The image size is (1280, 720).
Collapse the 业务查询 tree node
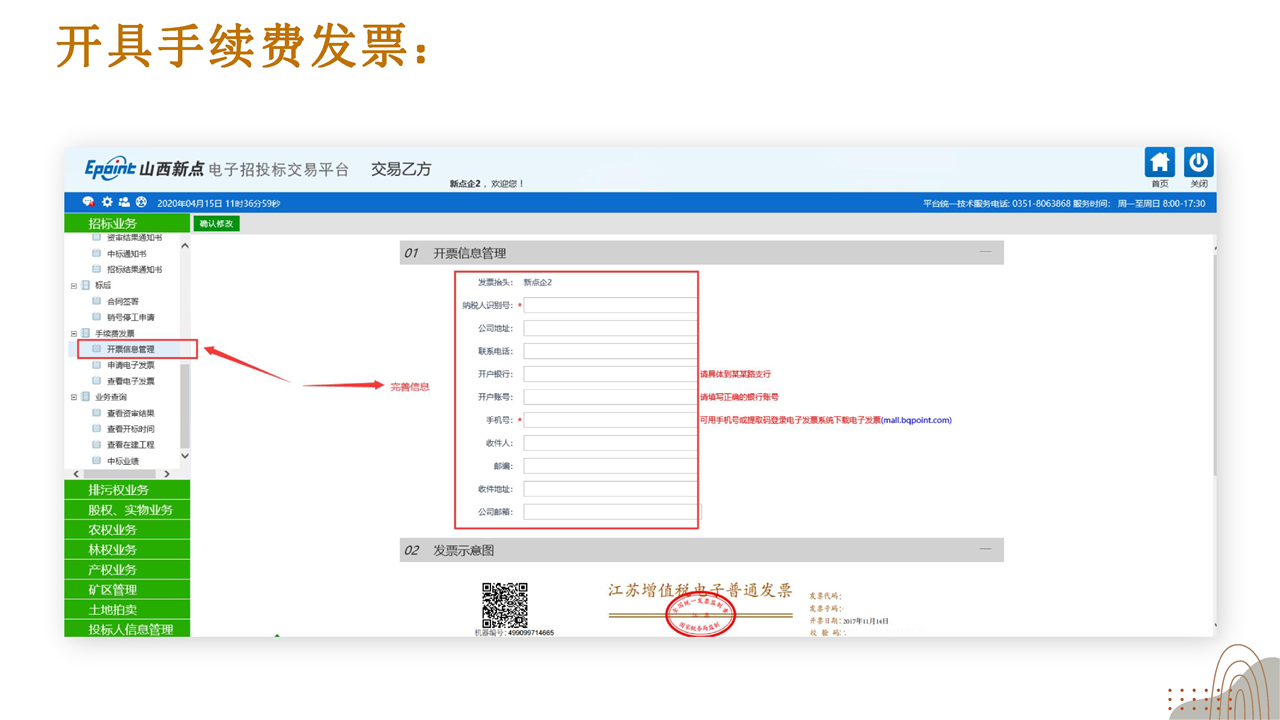click(x=74, y=397)
